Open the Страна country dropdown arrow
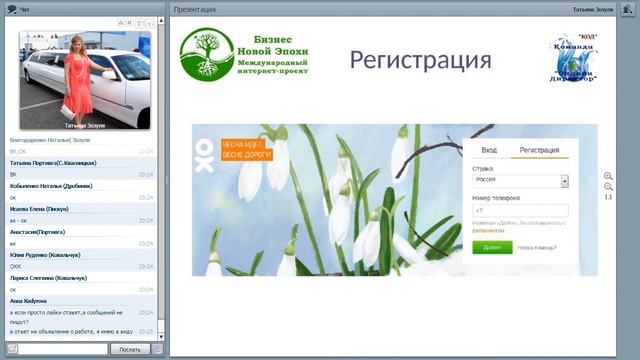 [x=564, y=181]
